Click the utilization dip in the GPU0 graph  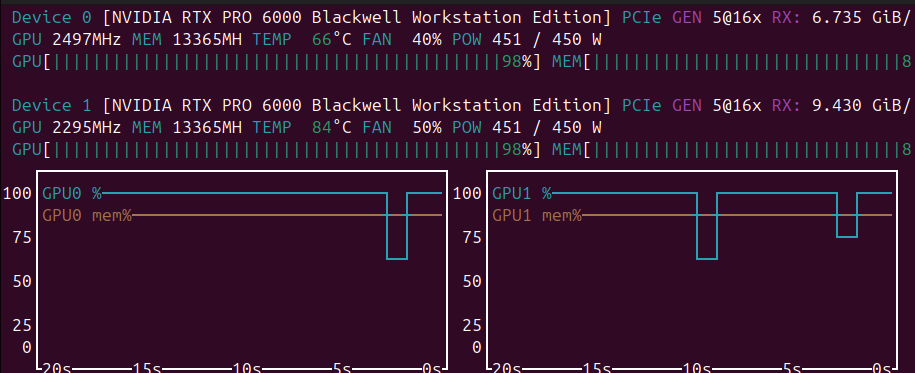[397, 226]
